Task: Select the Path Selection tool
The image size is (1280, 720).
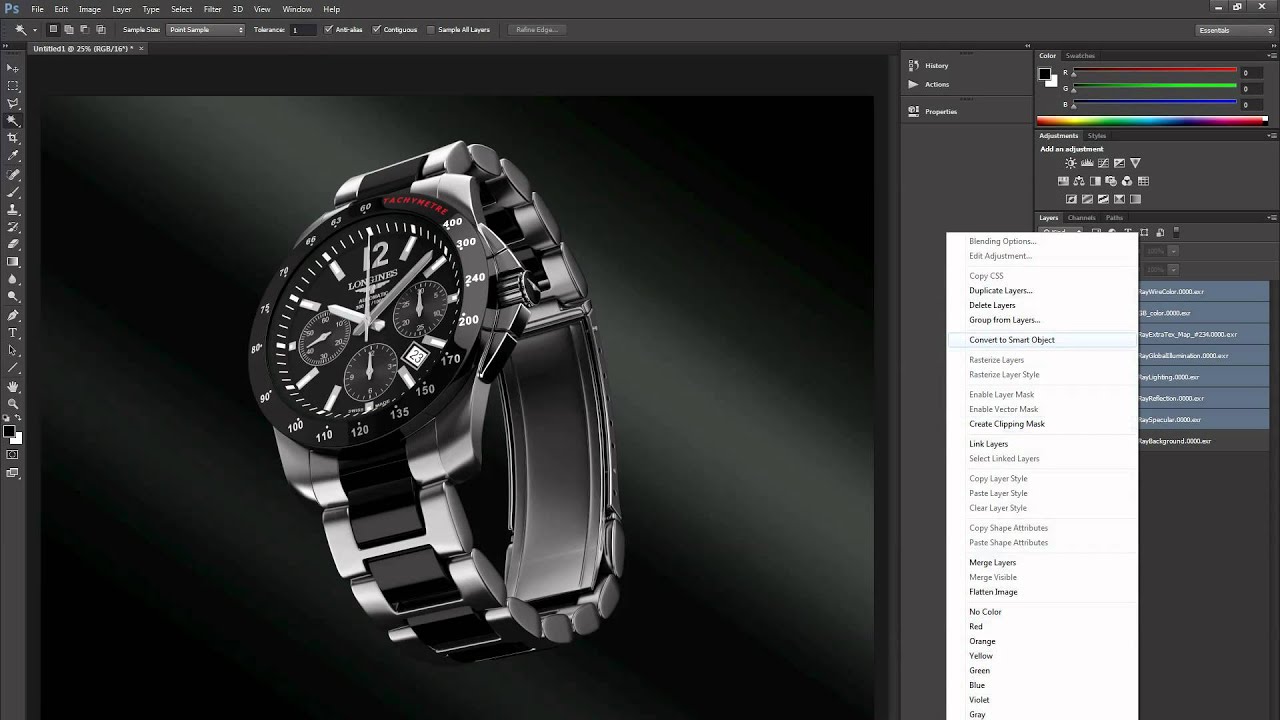Action: 13,350
